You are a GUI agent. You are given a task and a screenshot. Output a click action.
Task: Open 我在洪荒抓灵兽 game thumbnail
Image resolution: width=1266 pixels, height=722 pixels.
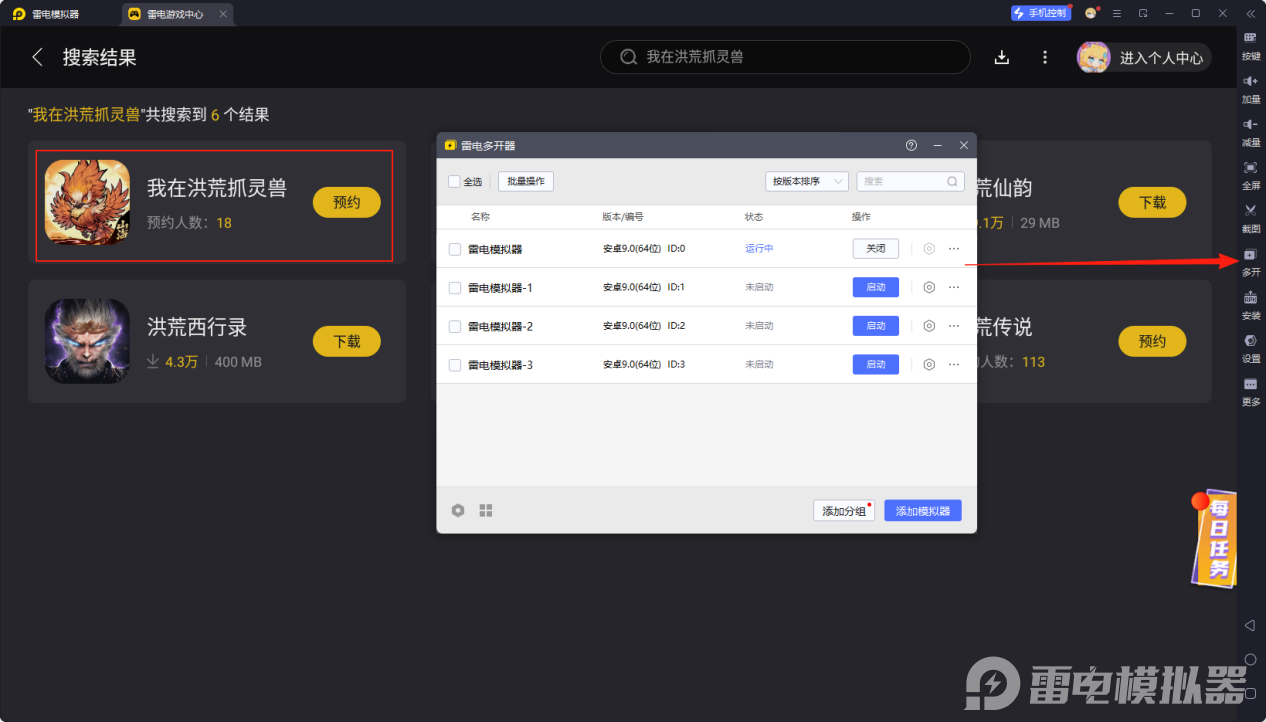coord(88,202)
